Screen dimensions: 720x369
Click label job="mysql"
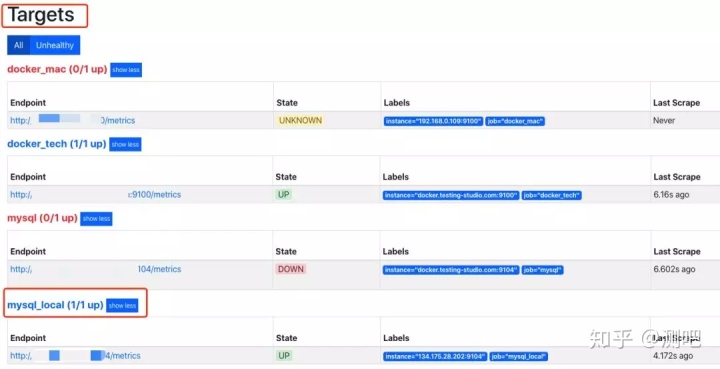point(542,270)
